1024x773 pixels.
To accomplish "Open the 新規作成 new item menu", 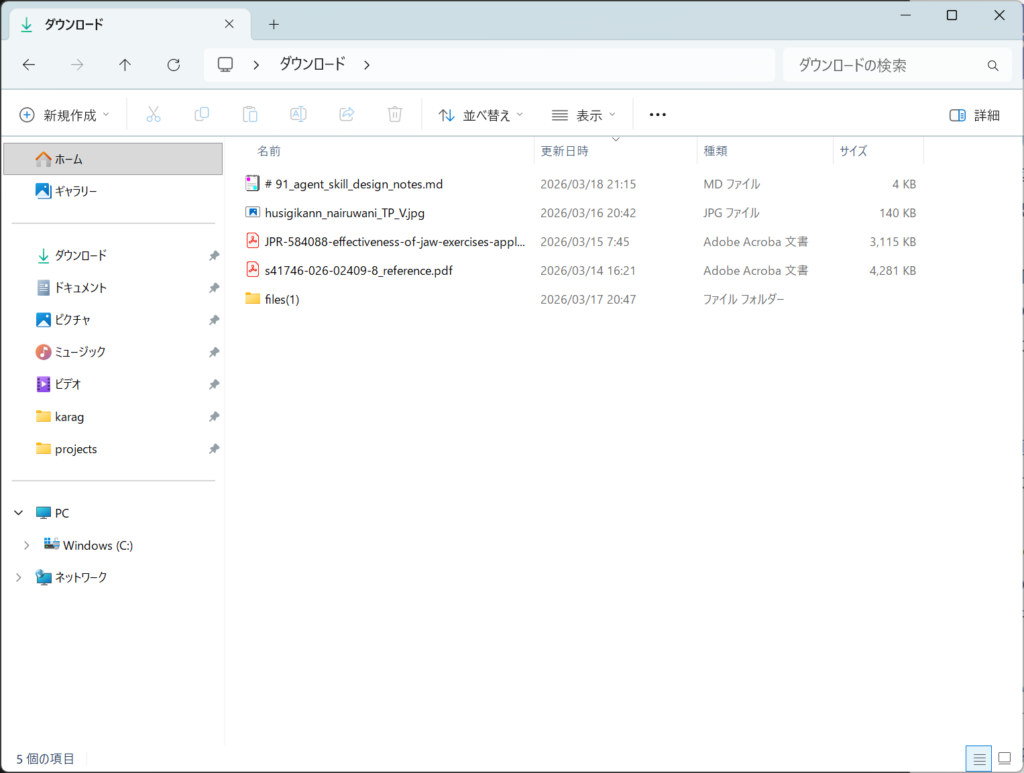I will (x=65, y=115).
